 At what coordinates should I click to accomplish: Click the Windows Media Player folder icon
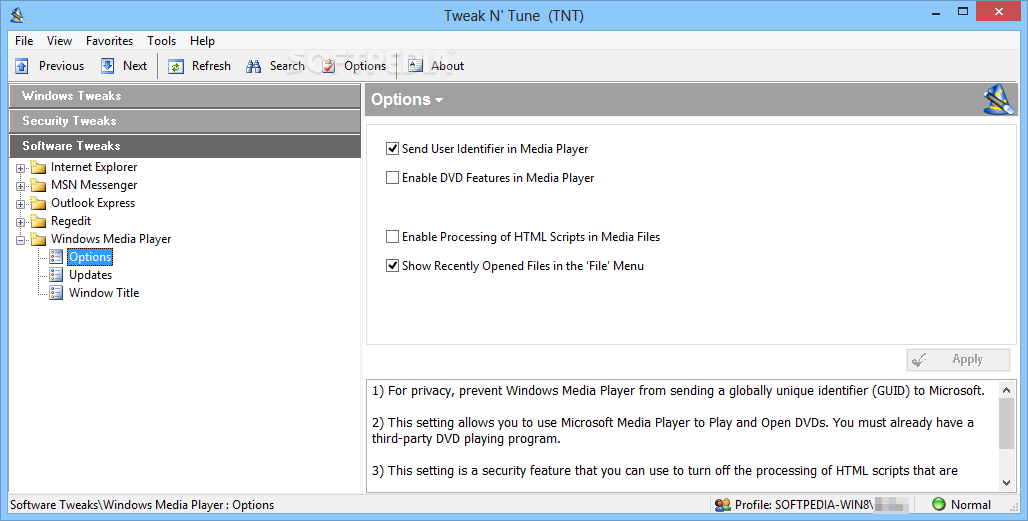coord(38,239)
